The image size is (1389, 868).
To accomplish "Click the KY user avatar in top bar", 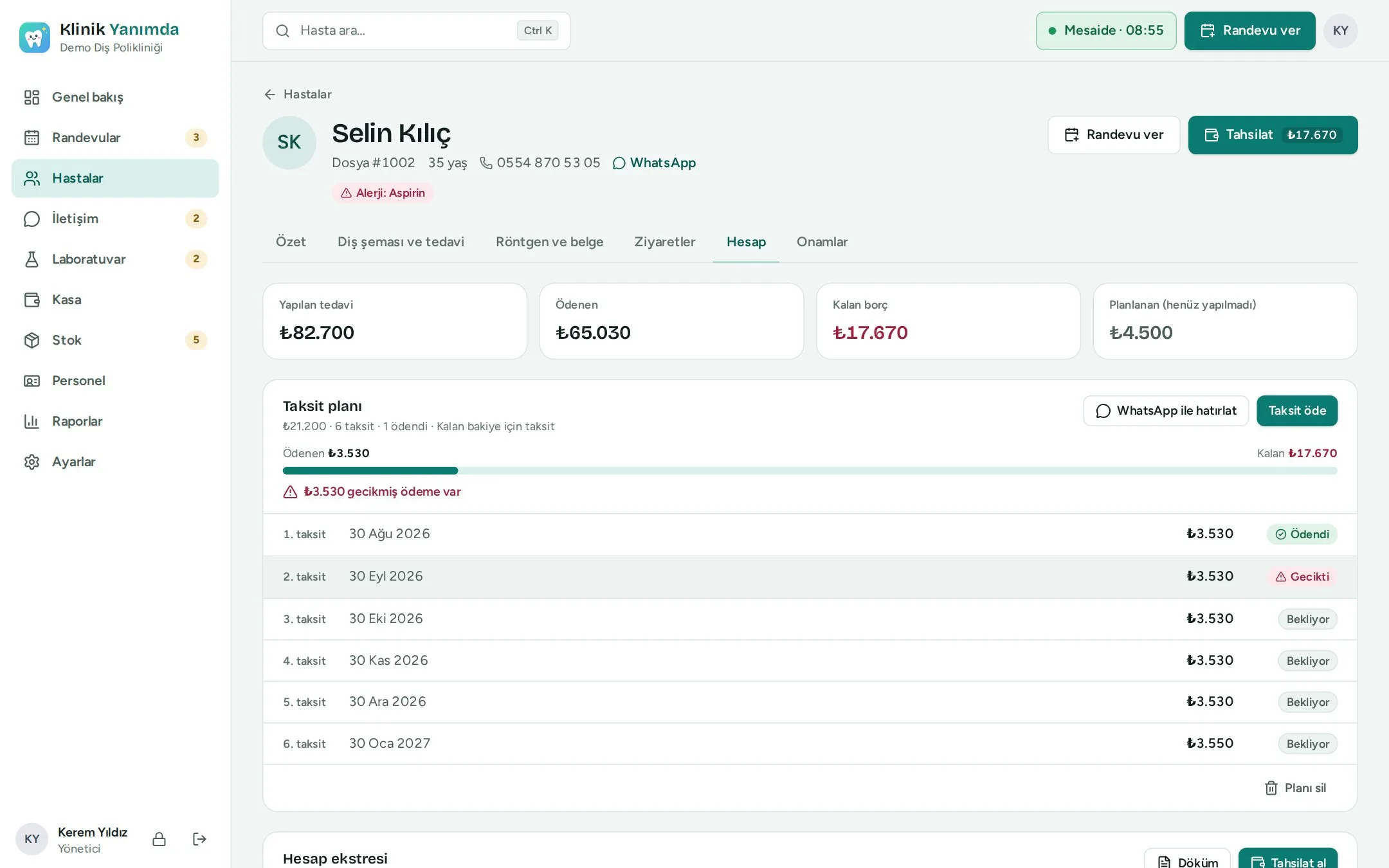I will 1340,31.
